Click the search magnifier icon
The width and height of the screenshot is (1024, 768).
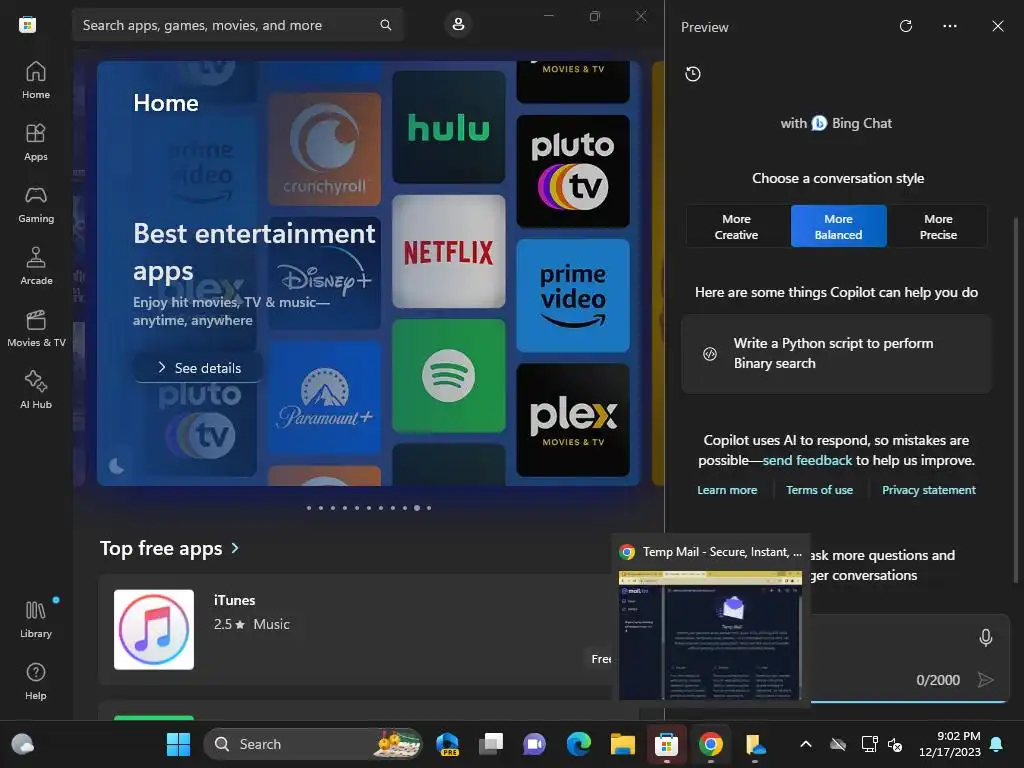pos(386,25)
